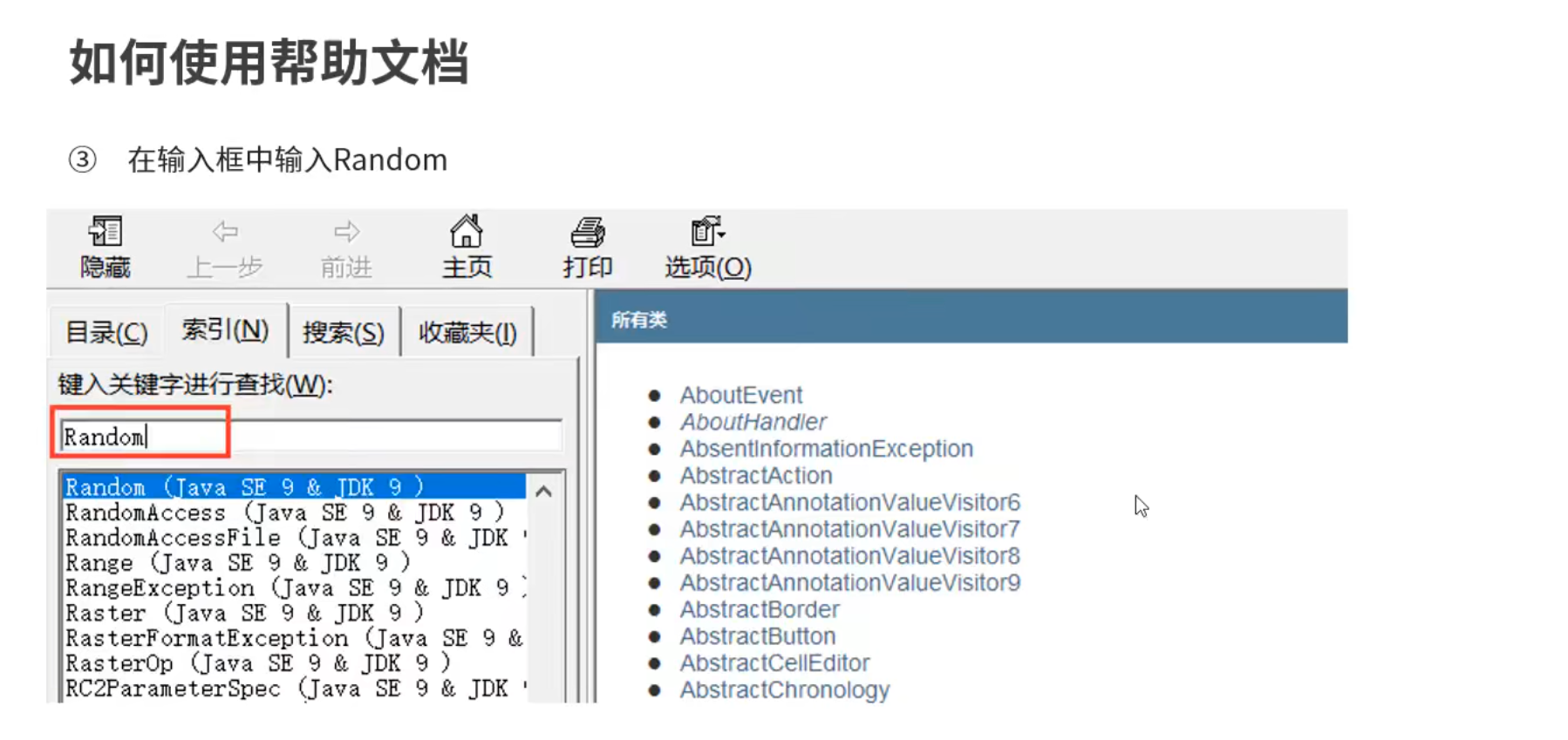
Task: Open the AbstractAction class link
Action: point(756,476)
